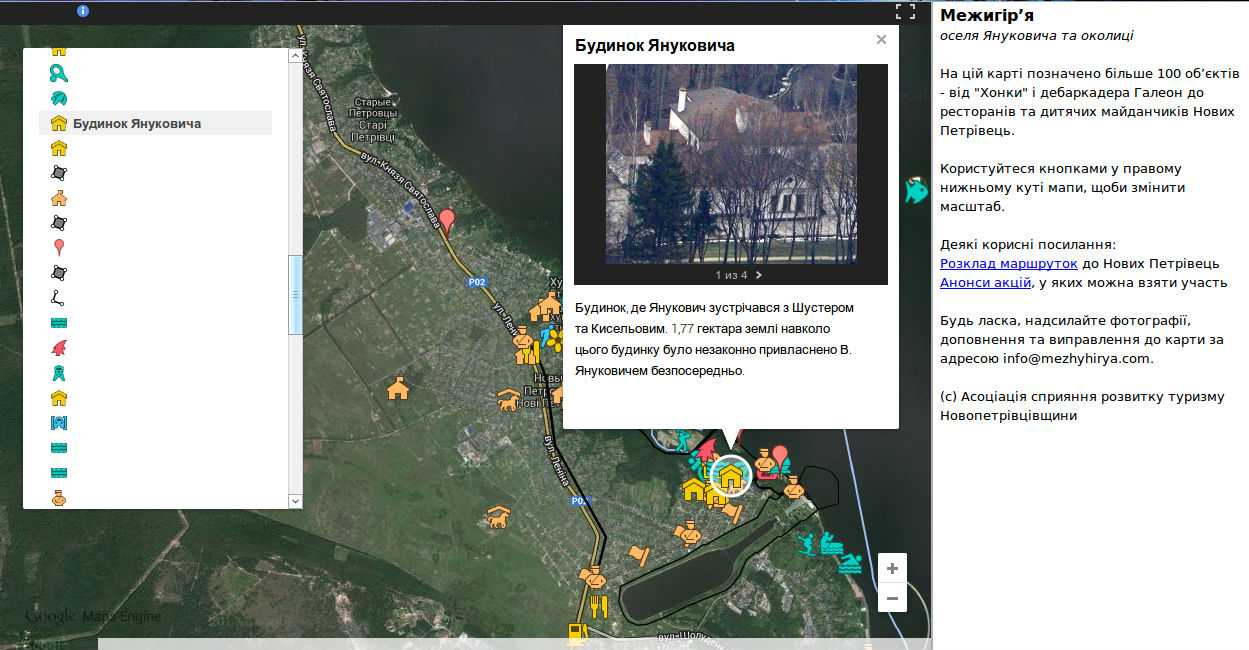Select the red shark fin list icon
Image resolution: width=1249 pixels, height=650 pixels.
point(59,348)
